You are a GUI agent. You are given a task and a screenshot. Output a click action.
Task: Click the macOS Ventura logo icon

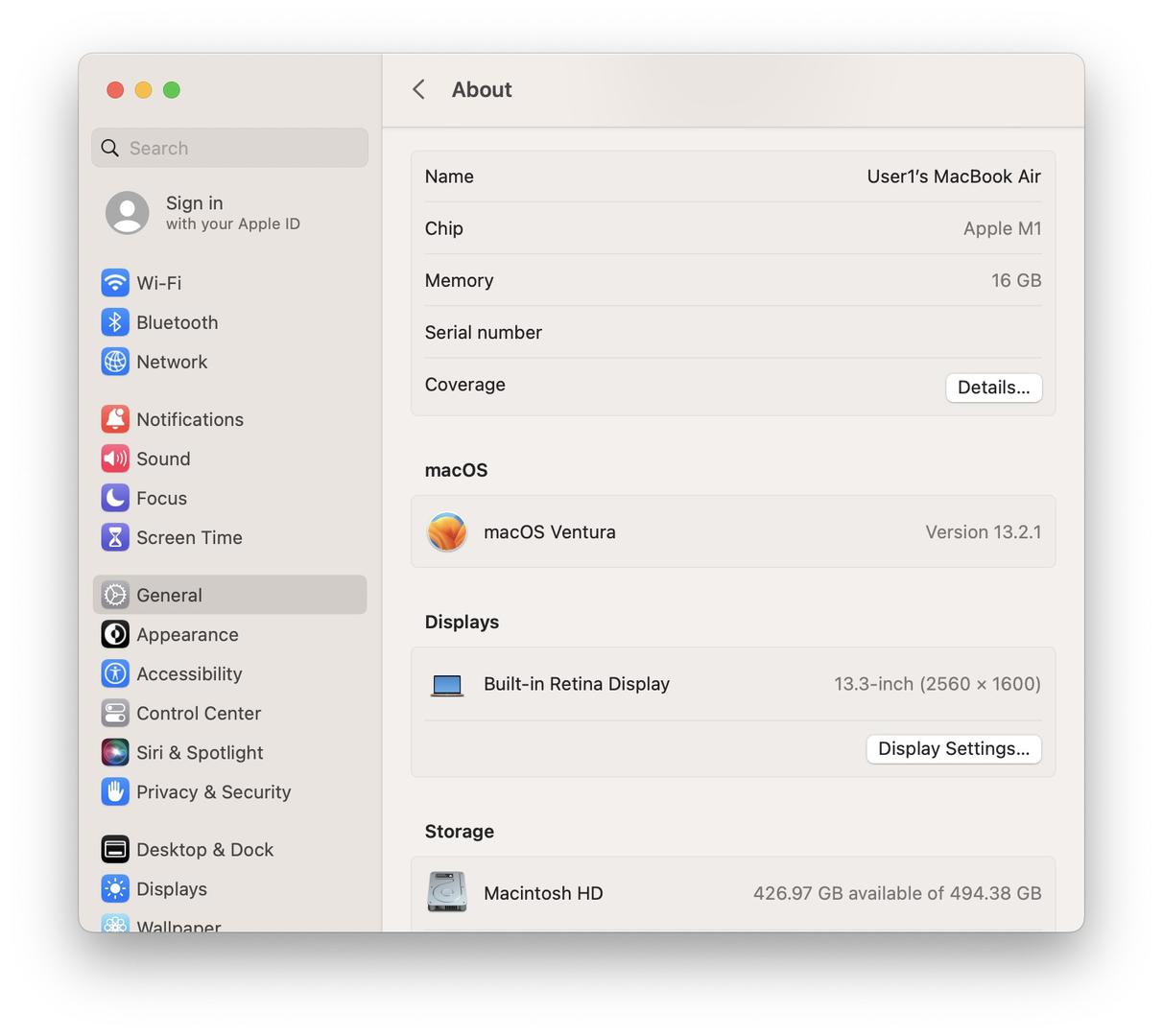pyautogui.click(x=447, y=531)
